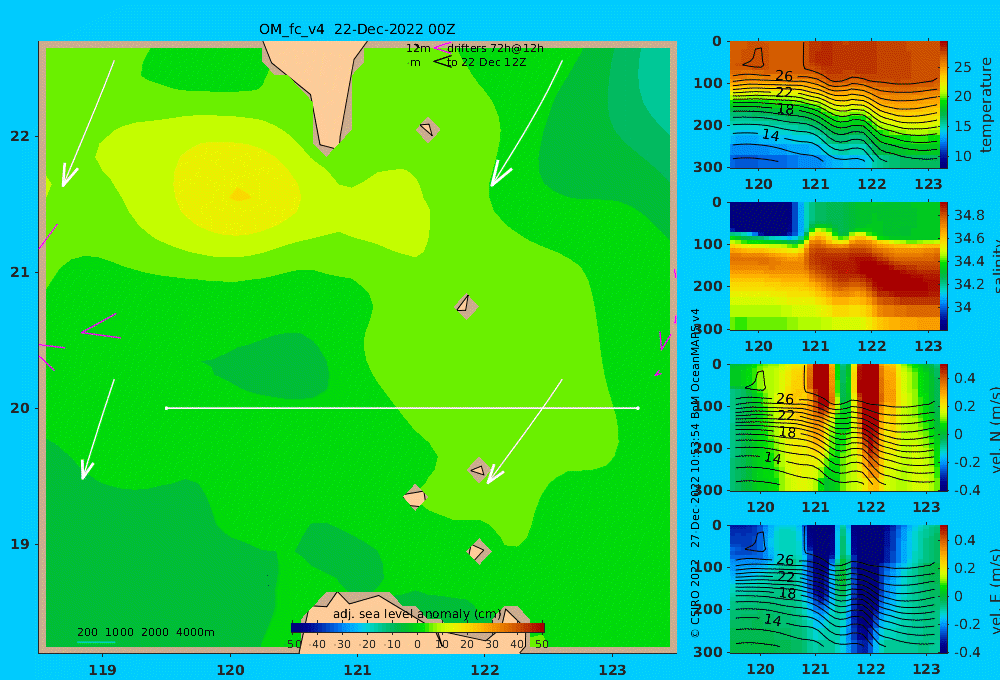
Task: Click tick 34.8 on salinity colorbar
Action: pos(969,215)
